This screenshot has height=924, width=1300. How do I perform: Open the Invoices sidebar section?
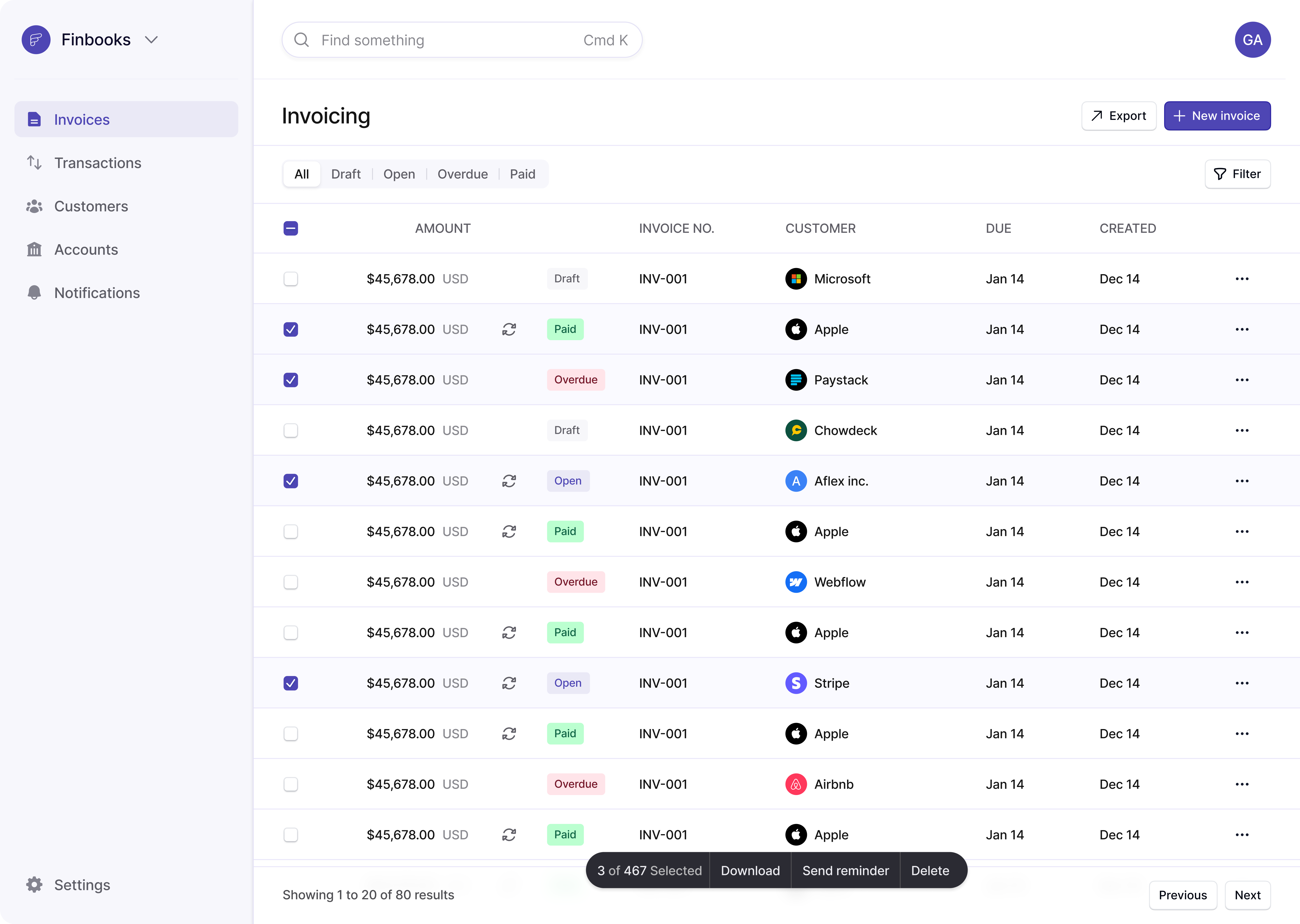click(126, 120)
